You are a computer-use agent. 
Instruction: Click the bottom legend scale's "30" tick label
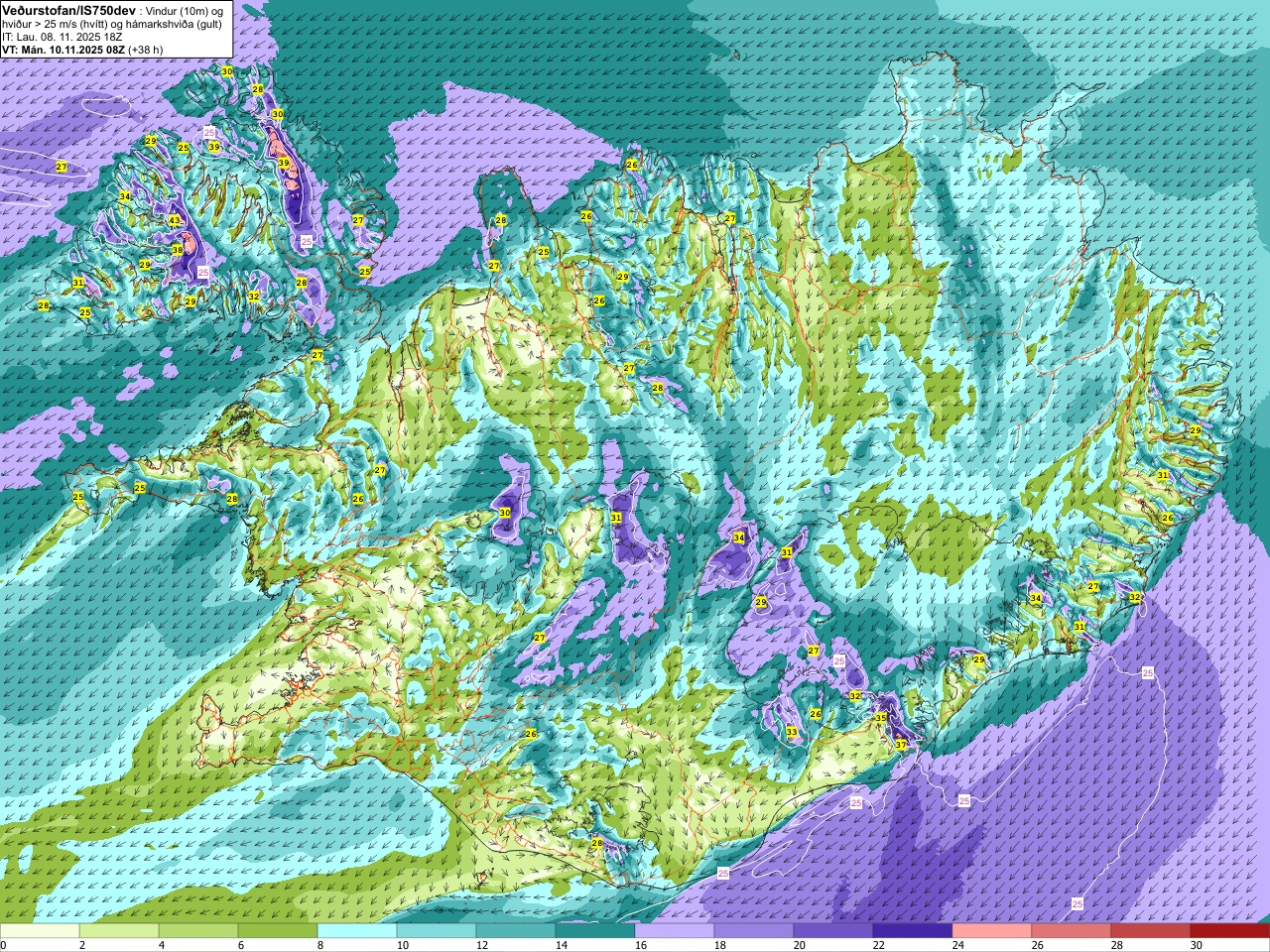click(1197, 945)
